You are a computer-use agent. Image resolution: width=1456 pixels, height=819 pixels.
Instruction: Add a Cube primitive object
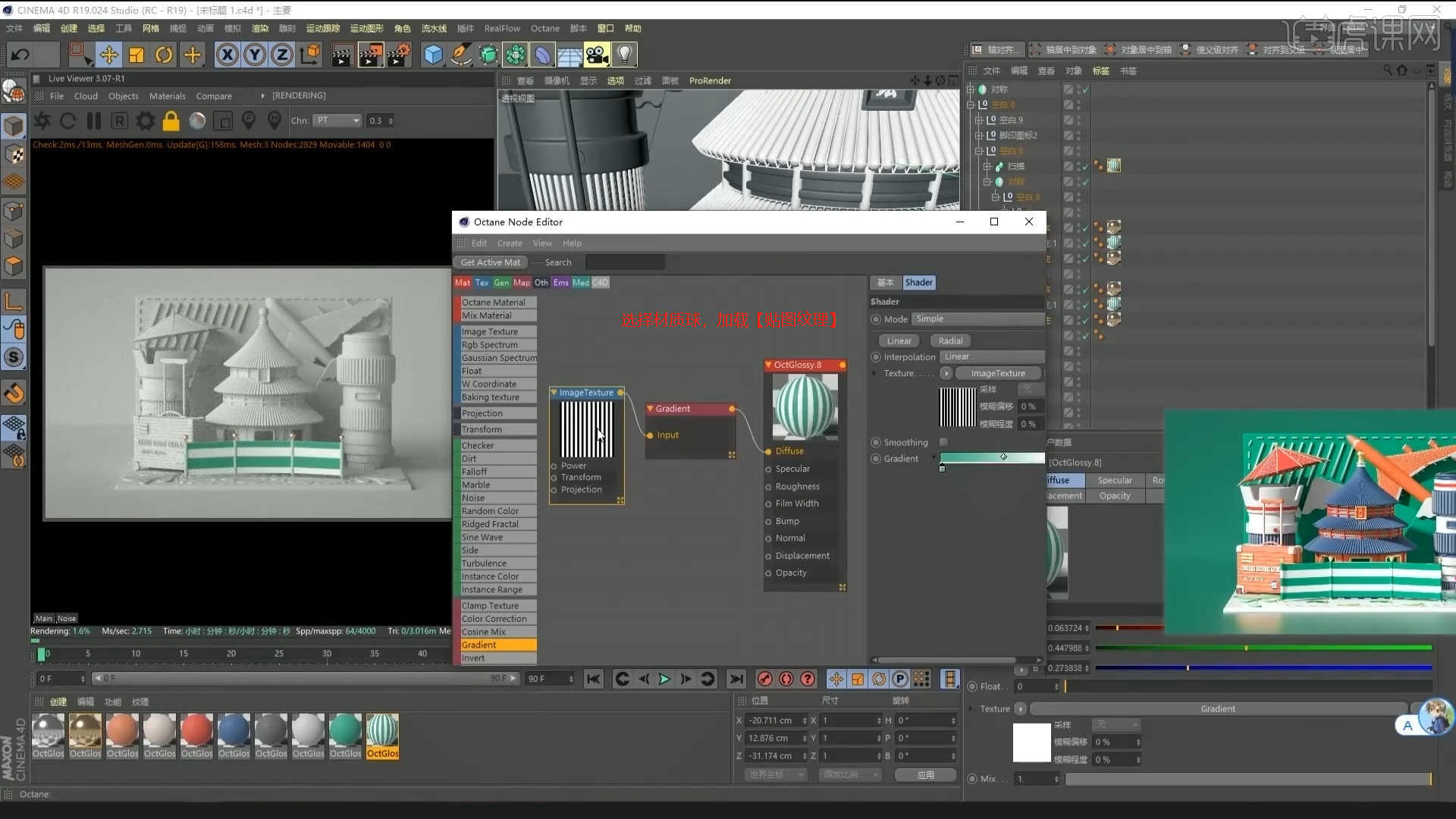tap(433, 55)
